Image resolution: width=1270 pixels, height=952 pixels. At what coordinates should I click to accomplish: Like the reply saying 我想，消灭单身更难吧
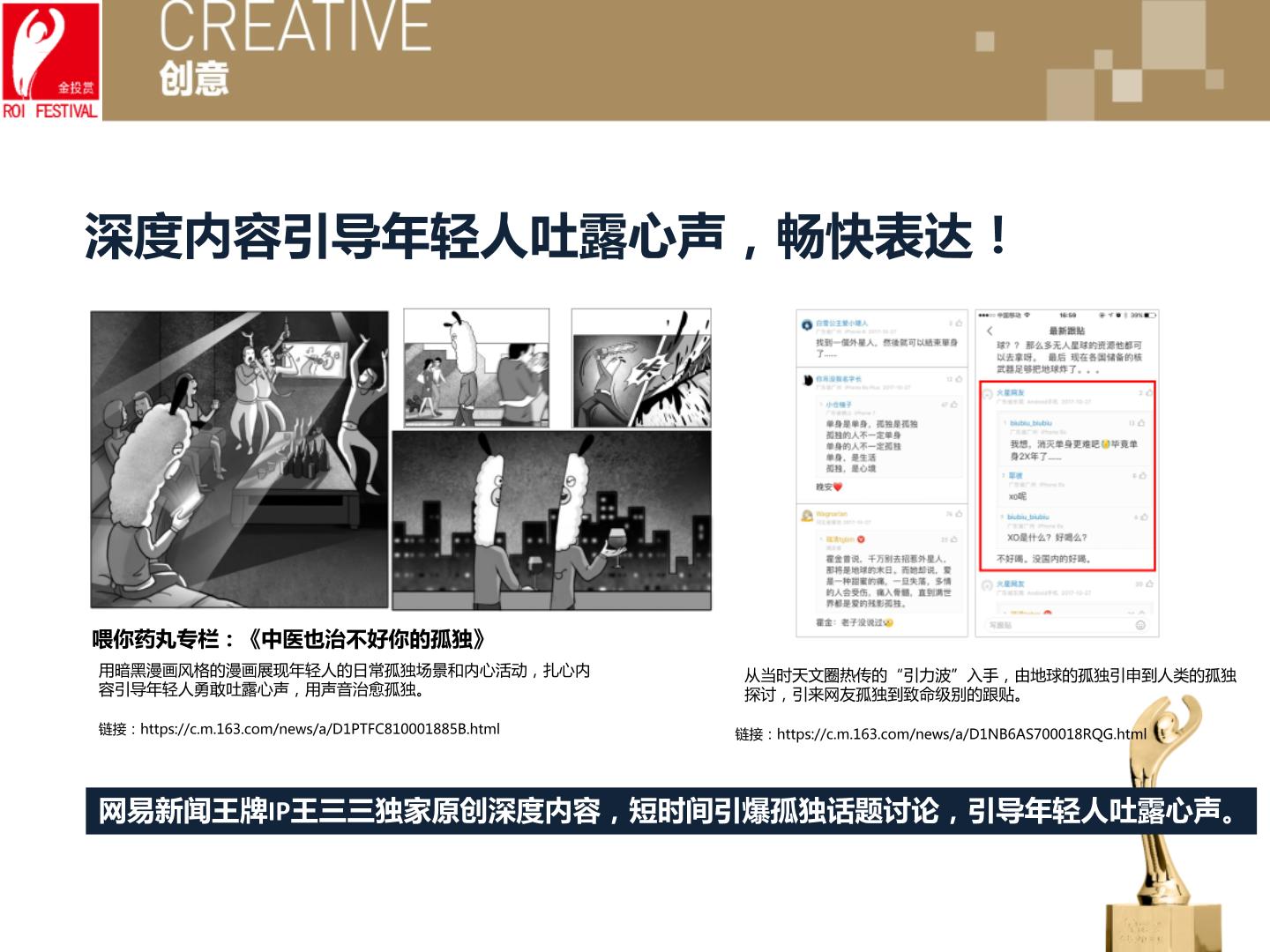1141,423
